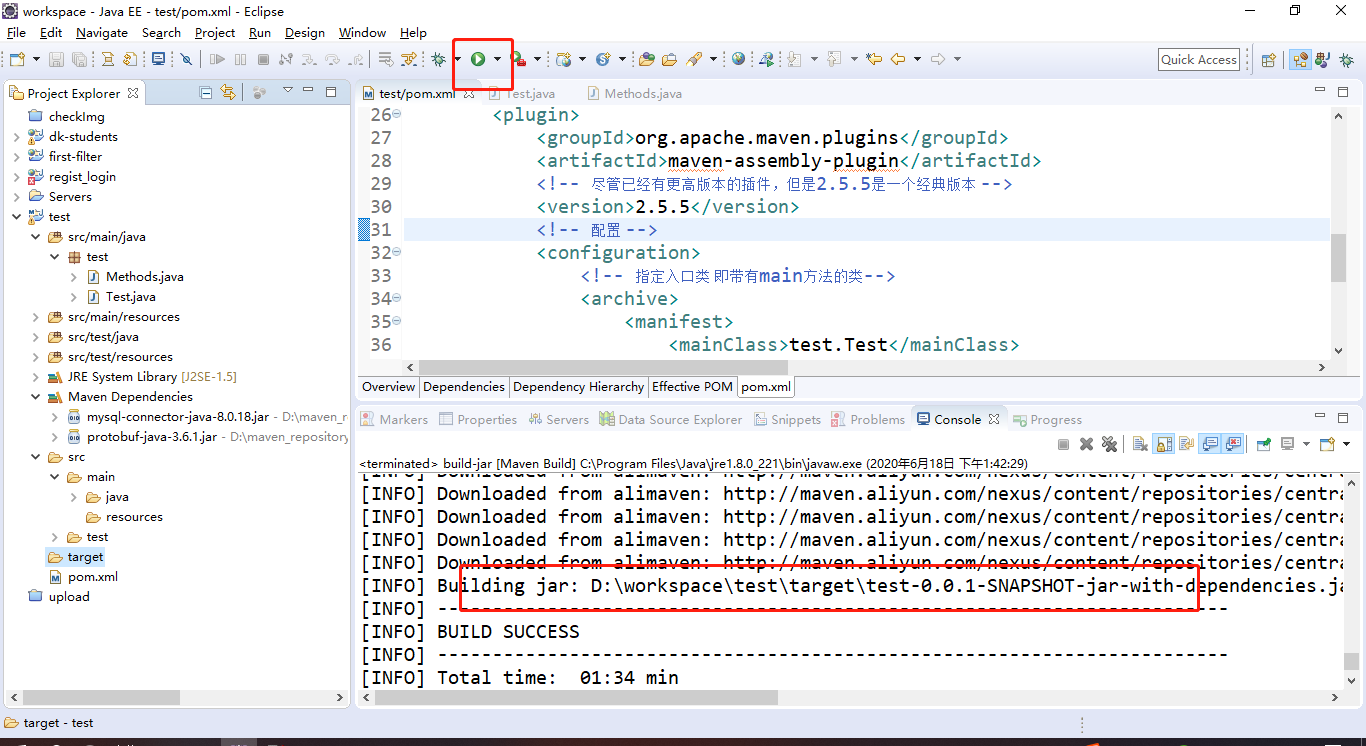Collapse all in Project Explorer
The height and width of the screenshot is (746, 1366).
pos(206,93)
